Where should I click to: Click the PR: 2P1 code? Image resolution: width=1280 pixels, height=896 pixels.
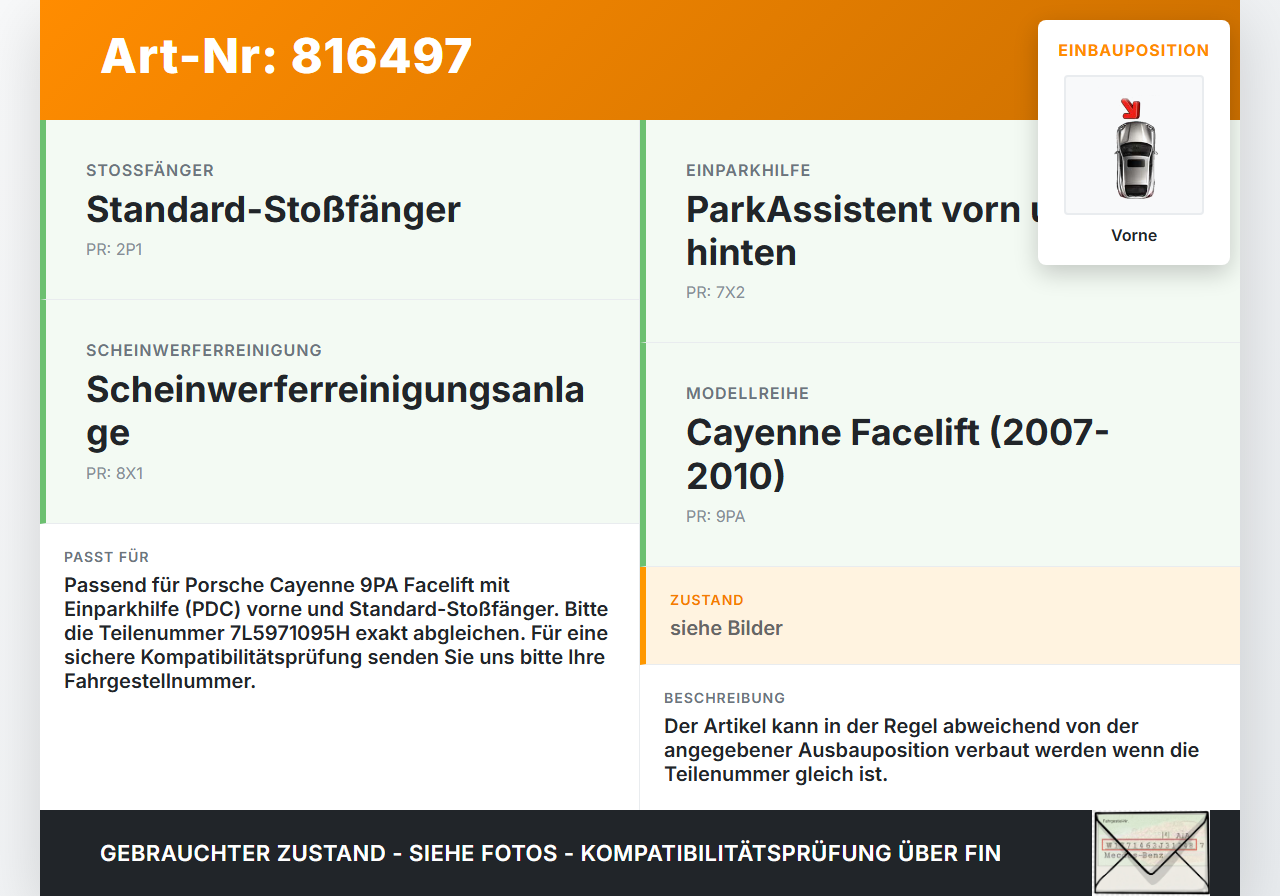tap(114, 250)
